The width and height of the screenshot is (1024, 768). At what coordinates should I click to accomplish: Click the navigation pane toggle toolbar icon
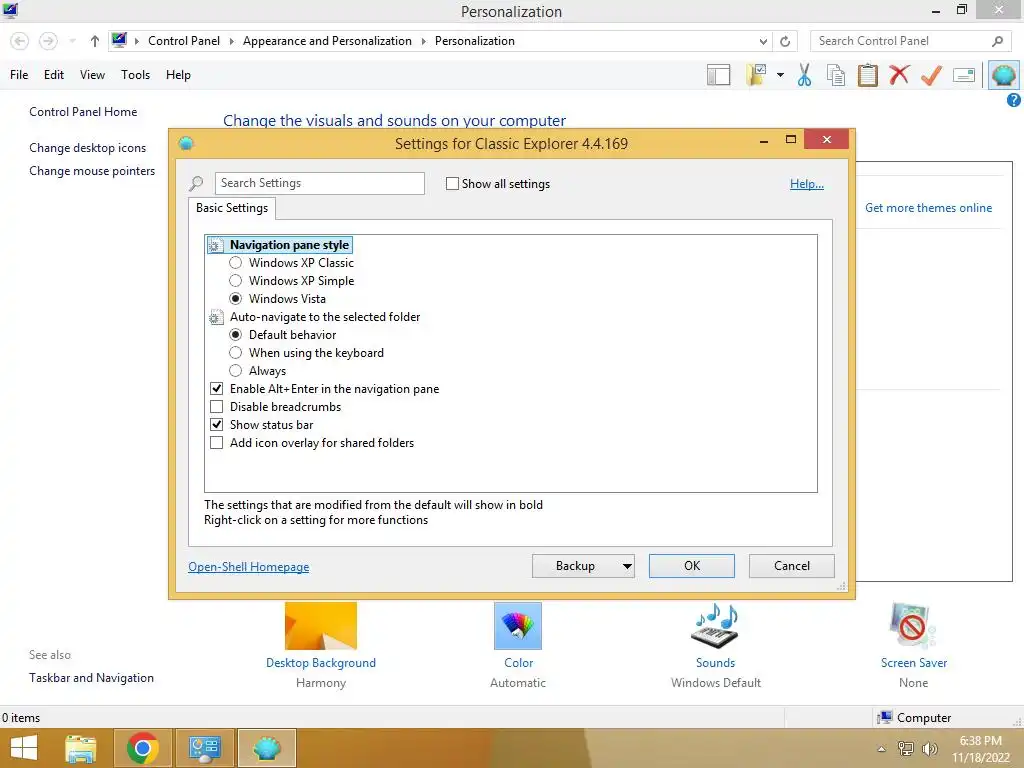click(718, 75)
